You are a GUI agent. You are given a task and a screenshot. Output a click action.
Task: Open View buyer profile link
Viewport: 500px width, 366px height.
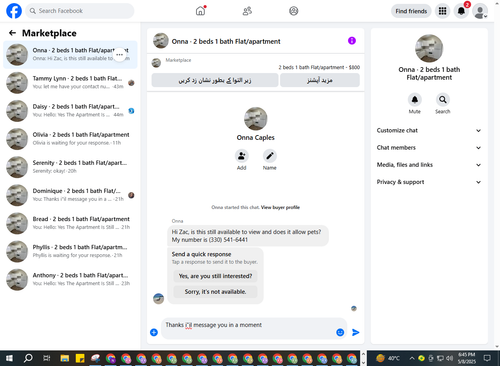tap(280, 207)
